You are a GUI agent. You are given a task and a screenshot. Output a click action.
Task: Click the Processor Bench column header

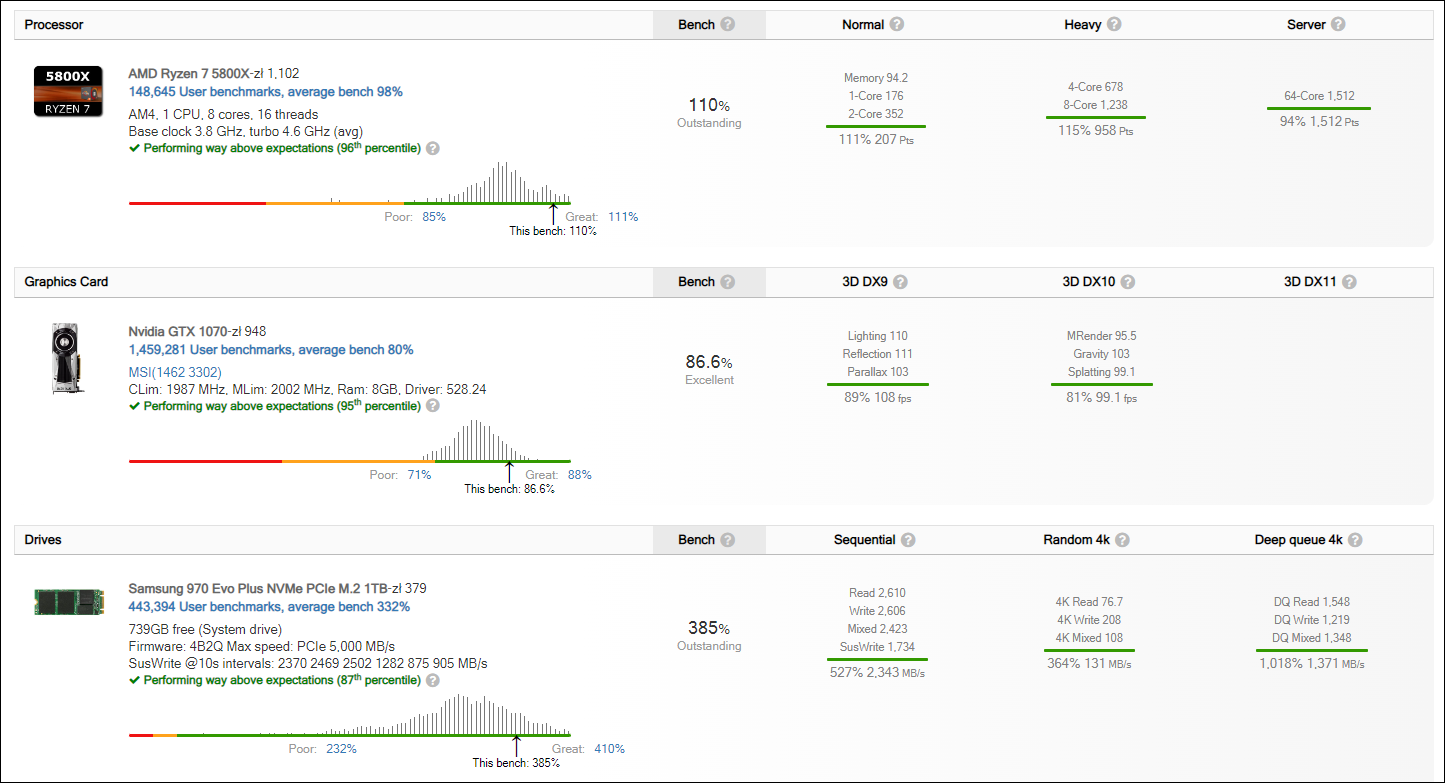click(x=709, y=25)
